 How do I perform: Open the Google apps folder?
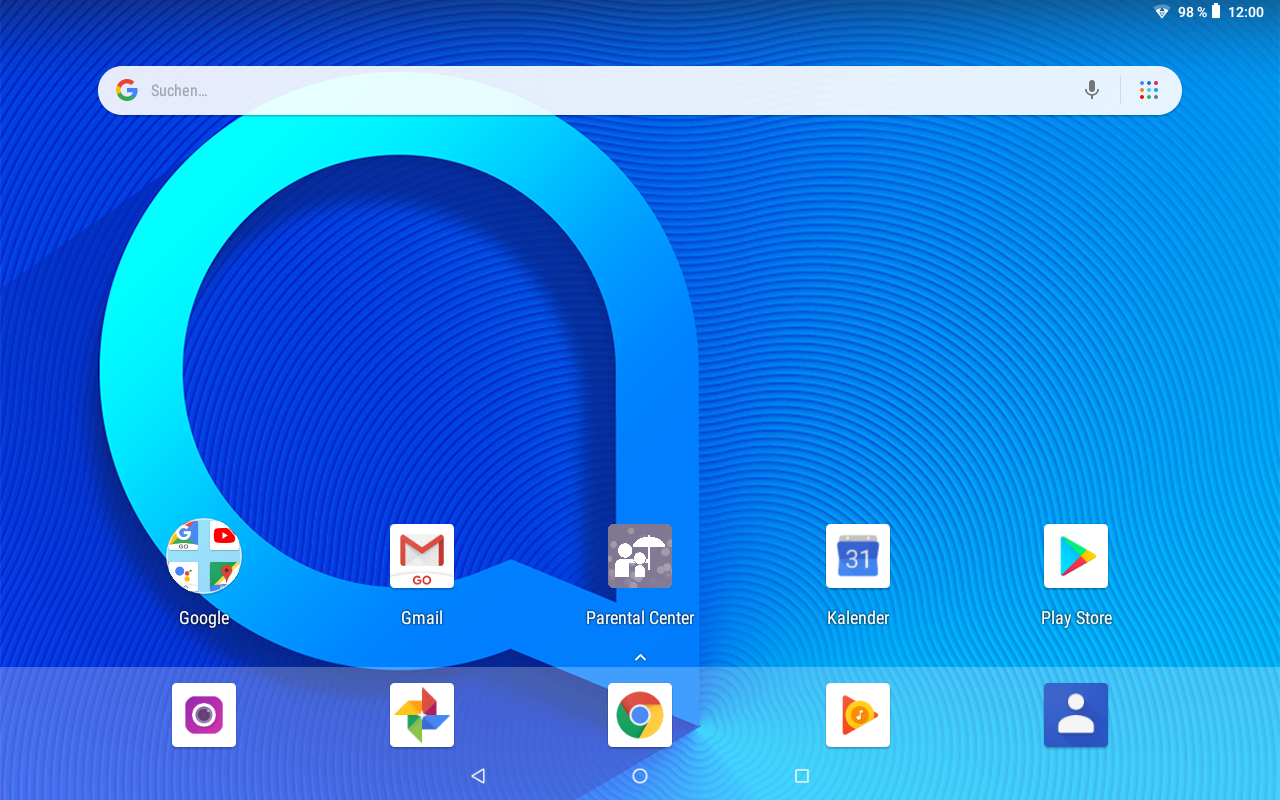(204, 556)
